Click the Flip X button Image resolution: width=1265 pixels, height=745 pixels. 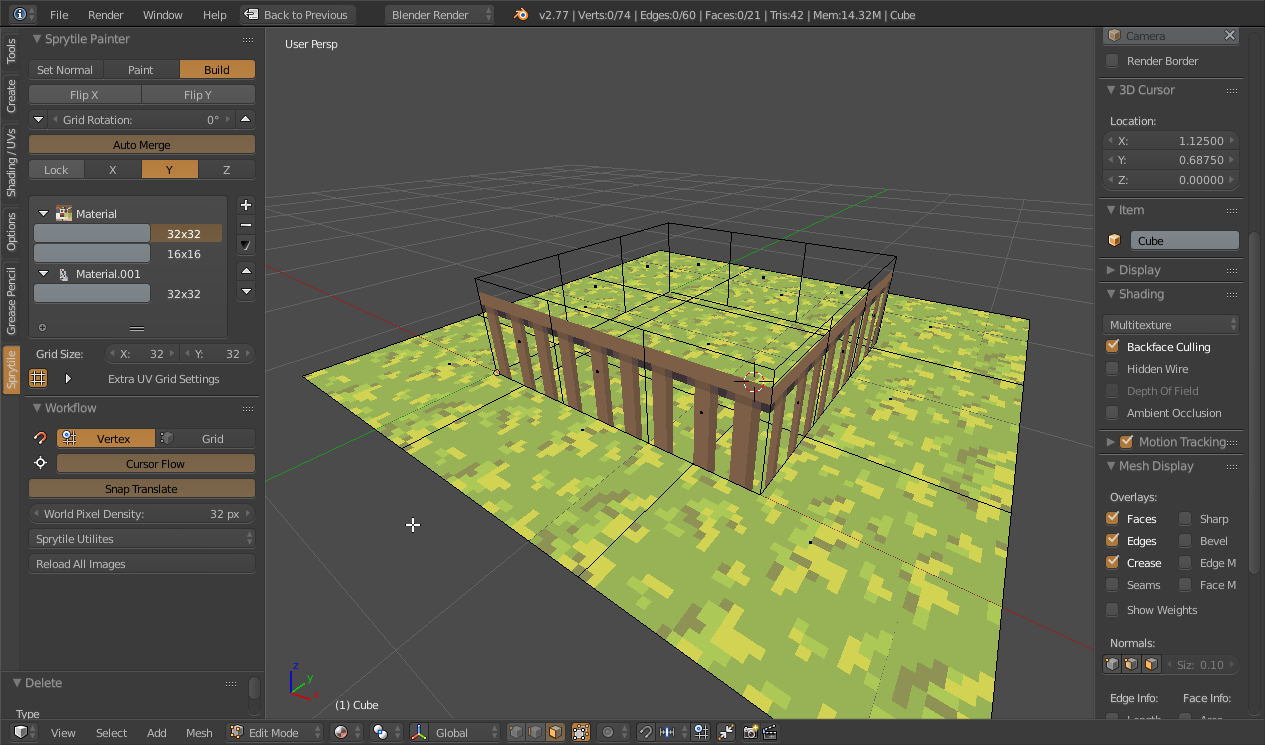(x=85, y=95)
